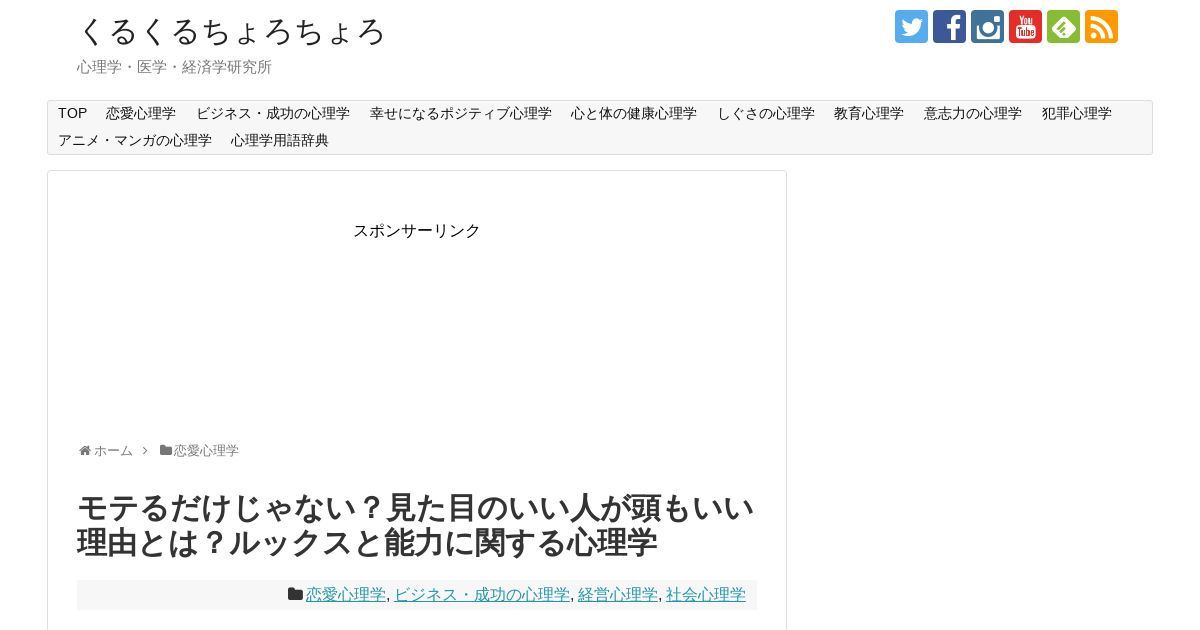Open ビジネス・成功の心理学 menu item

(x=273, y=114)
